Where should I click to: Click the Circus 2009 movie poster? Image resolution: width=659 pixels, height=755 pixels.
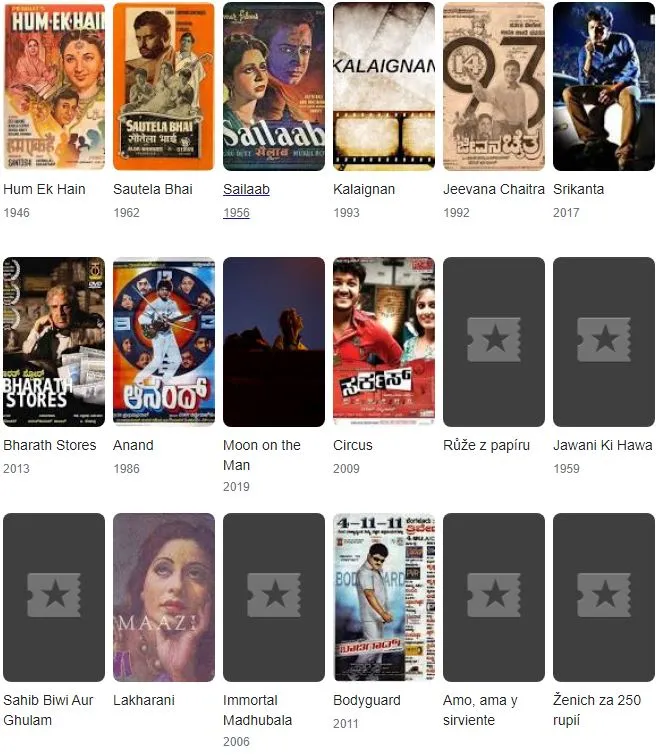[x=384, y=342]
